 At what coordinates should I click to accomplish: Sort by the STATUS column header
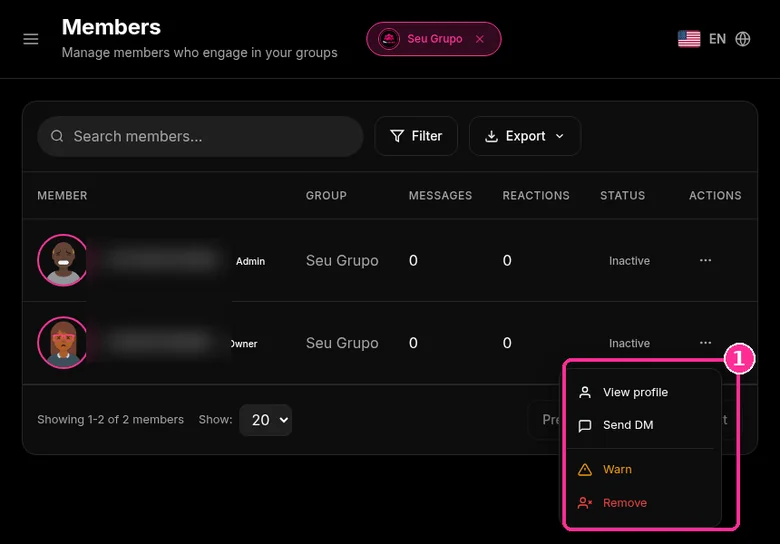pyautogui.click(x=622, y=195)
